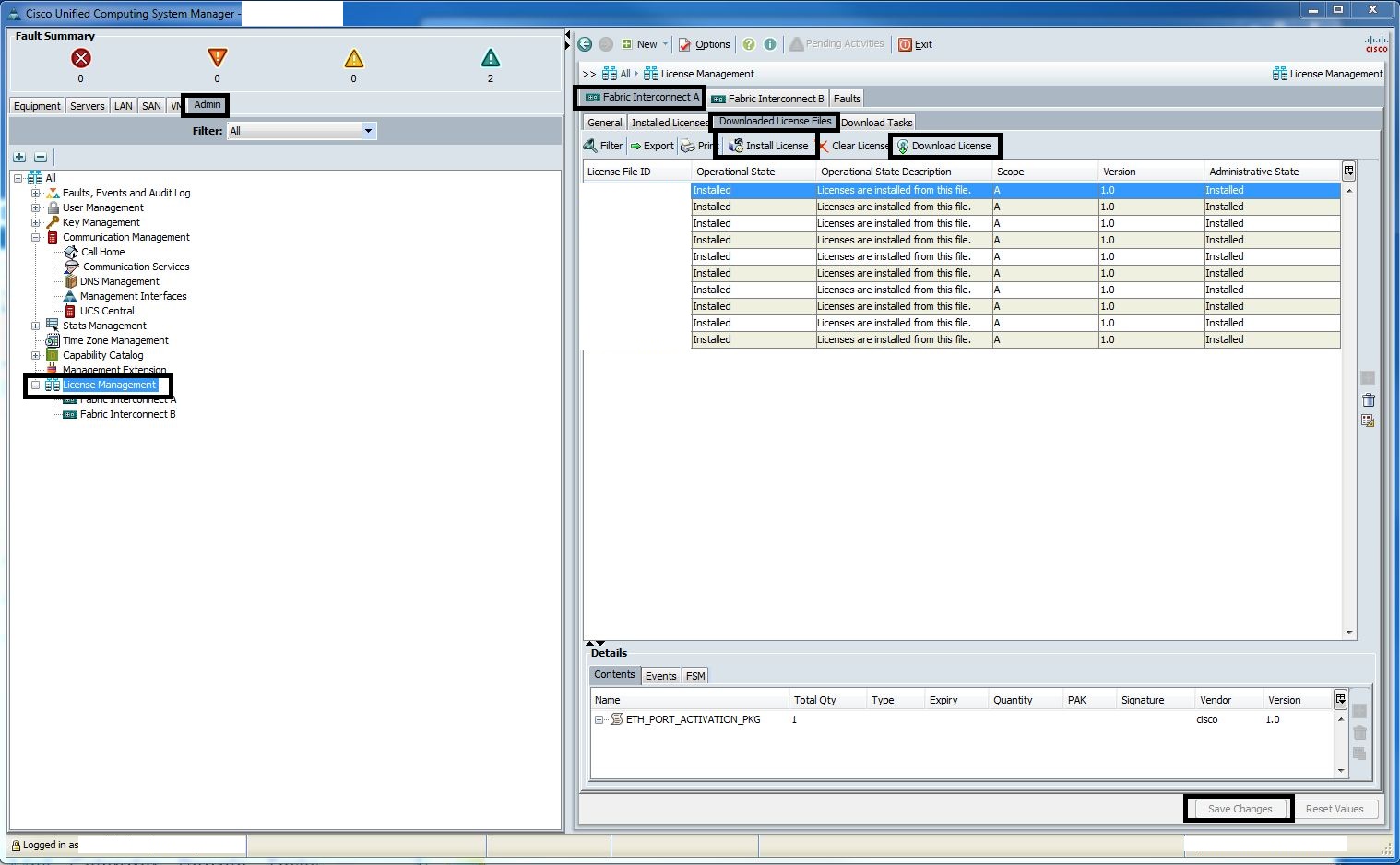Open the Installed Licenses tab
Screen dimensions: 1400x865
pyautogui.click(x=669, y=123)
